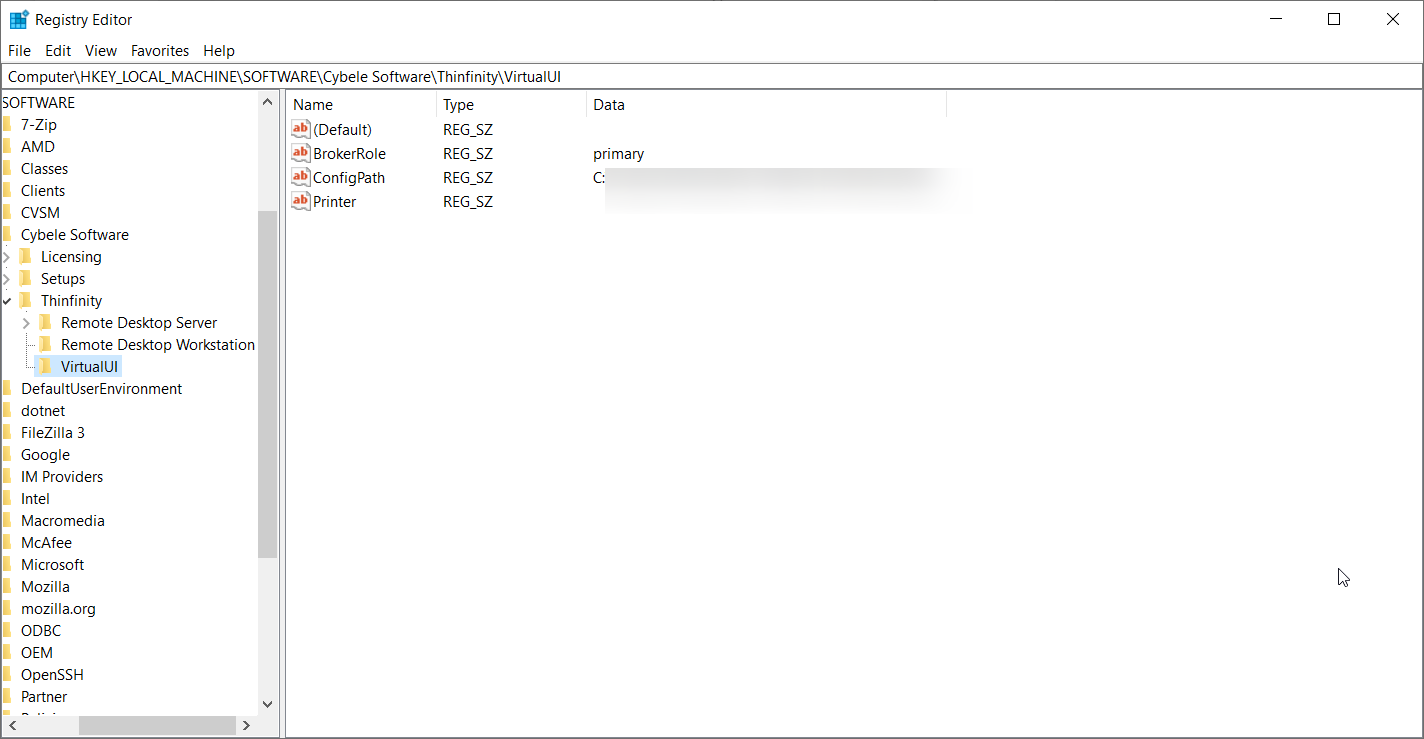Select the CVSM key
This screenshot has height=739, width=1424.
40,212
